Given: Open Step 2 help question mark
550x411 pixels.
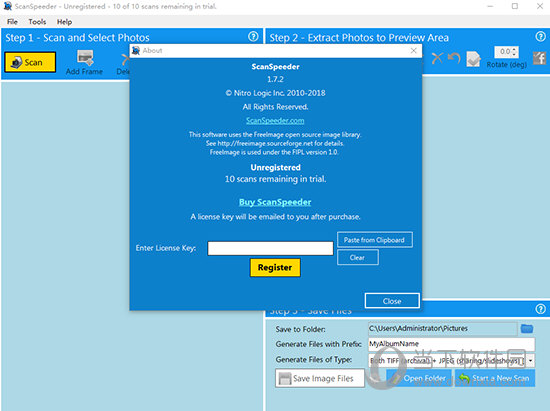Looking at the screenshot, I should coord(541,36).
